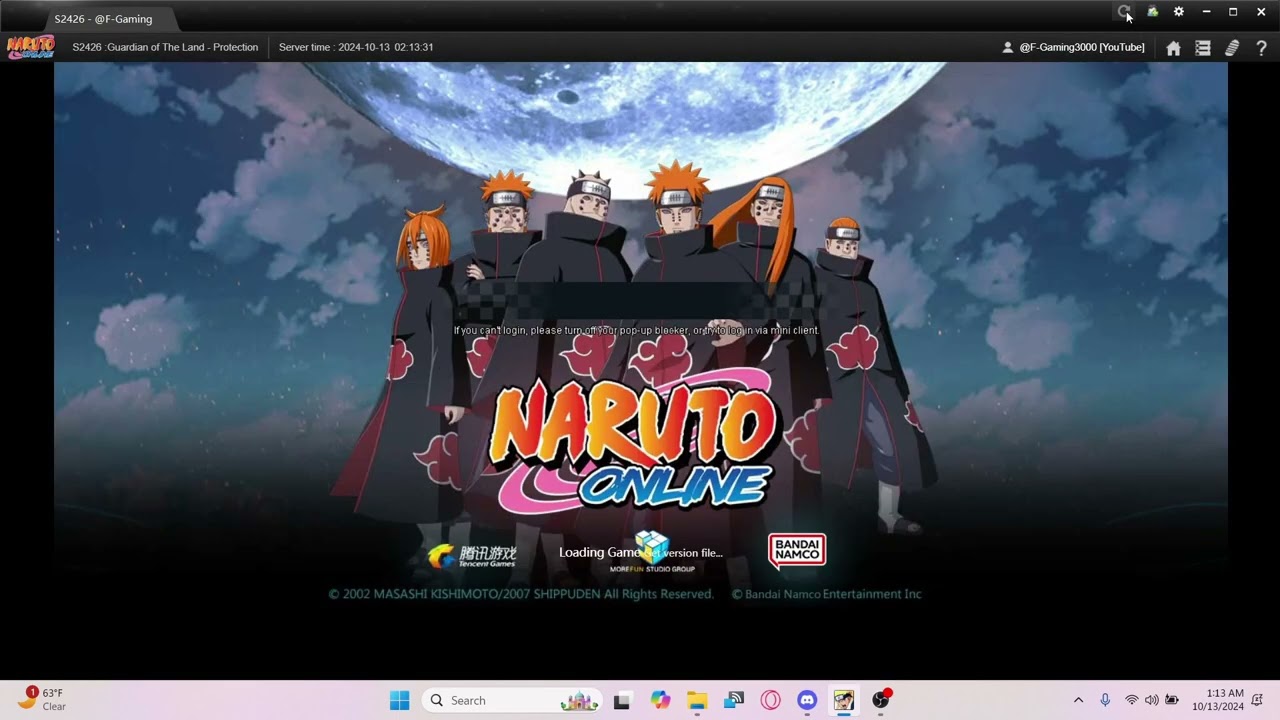This screenshot has width=1280, height=720.
Task: Click the Naruto Online logo in top-left
Action: pyautogui.click(x=30, y=47)
